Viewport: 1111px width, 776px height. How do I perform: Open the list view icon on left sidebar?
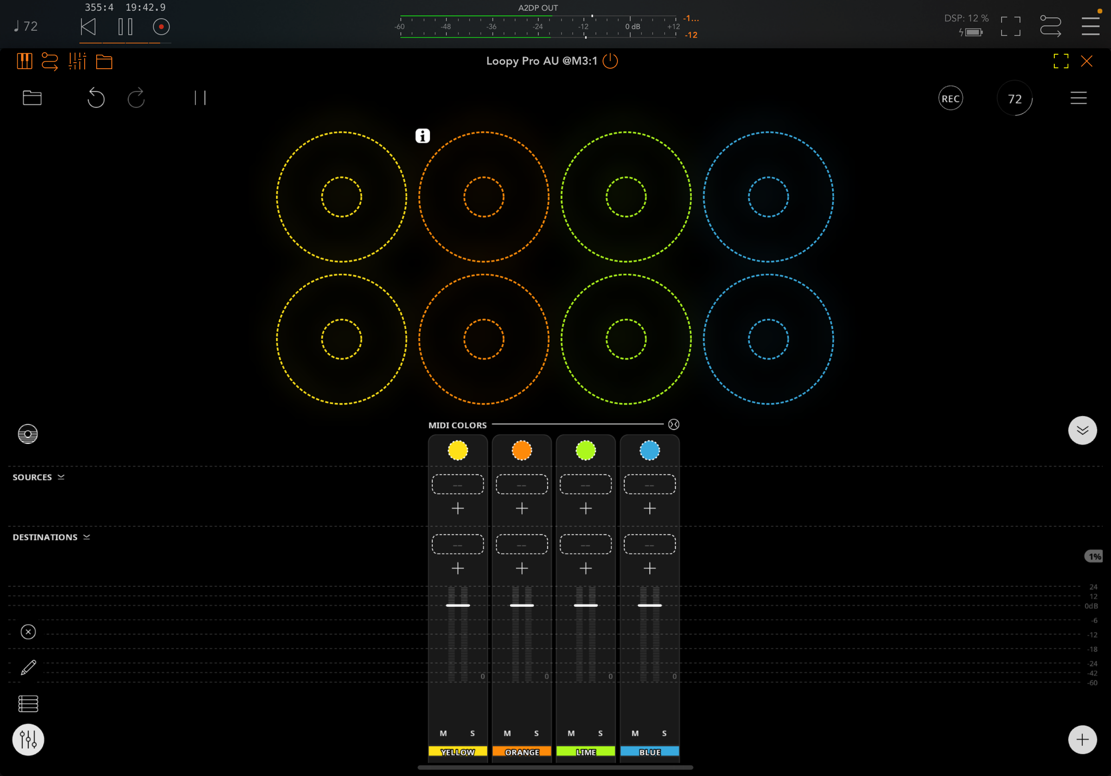(x=28, y=704)
